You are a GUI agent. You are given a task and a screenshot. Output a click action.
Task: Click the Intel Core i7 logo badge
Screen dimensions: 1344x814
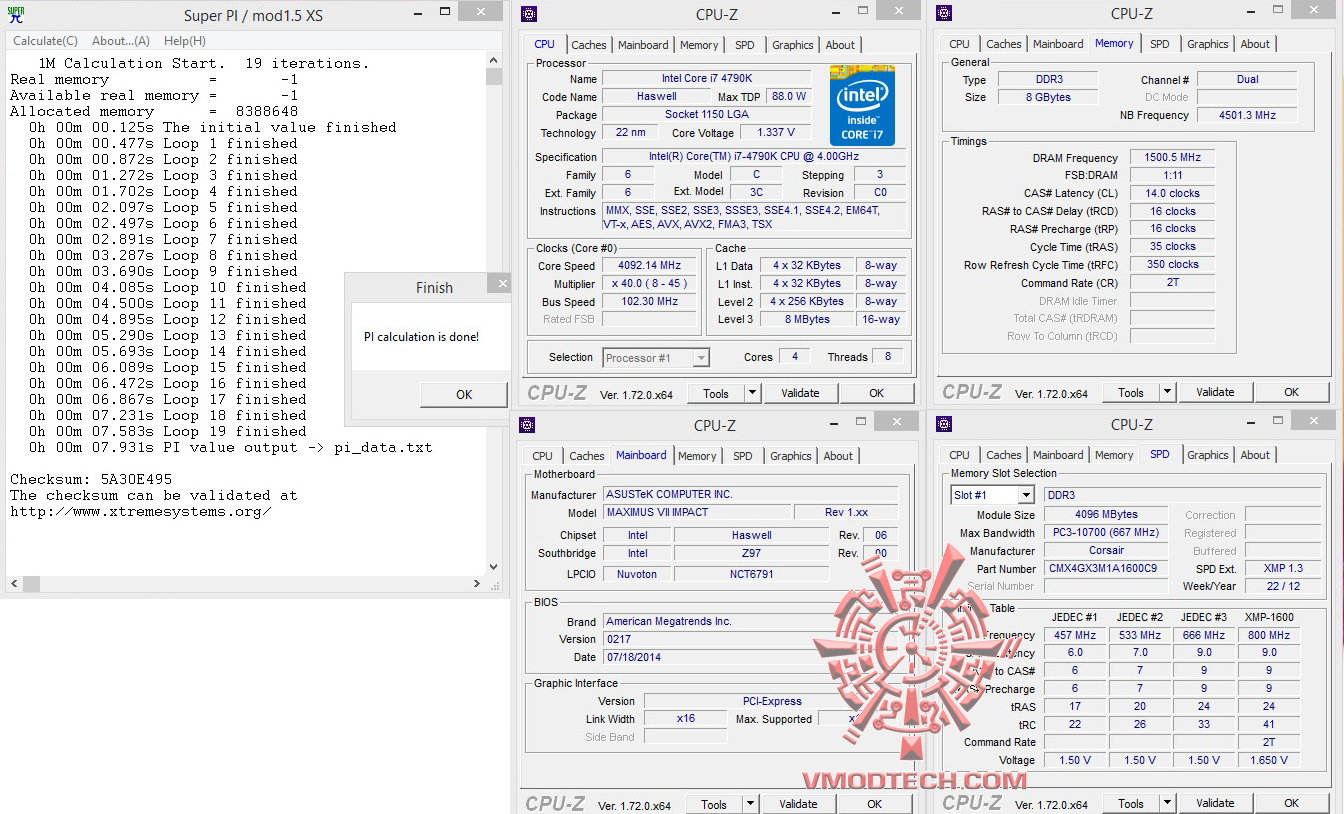click(x=862, y=106)
